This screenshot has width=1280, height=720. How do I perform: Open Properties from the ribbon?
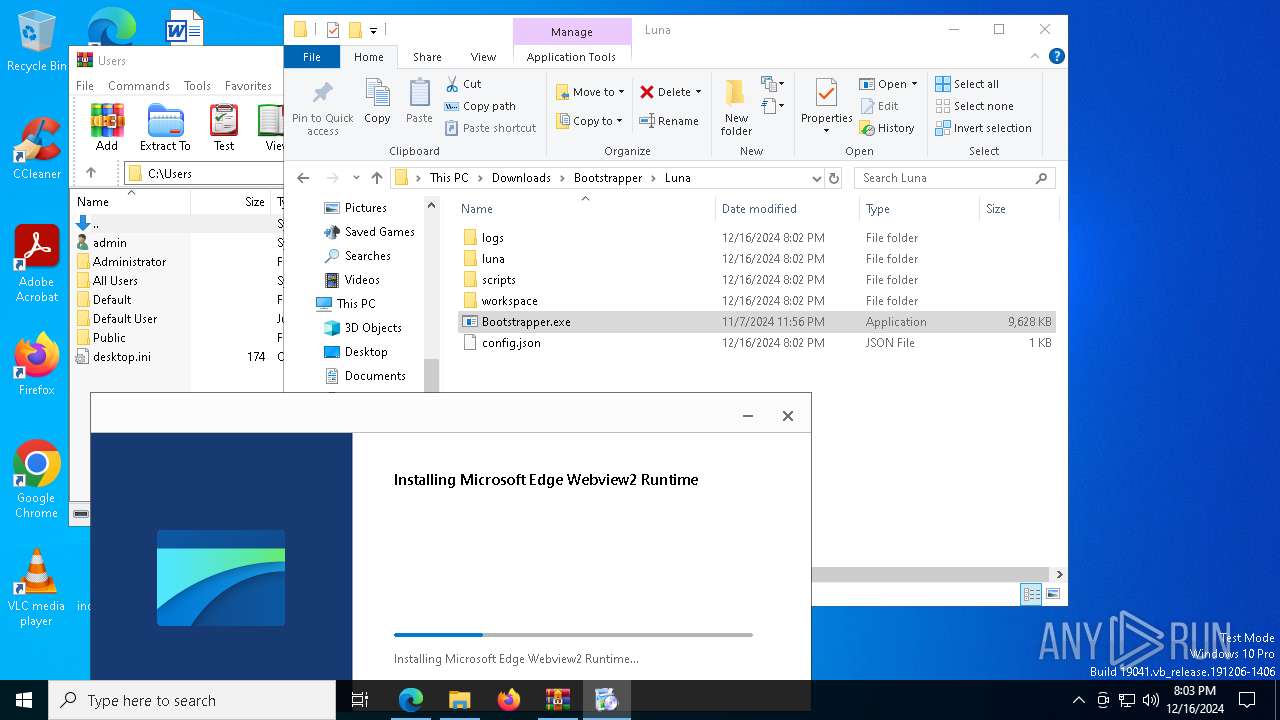click(x=826, y=107)
